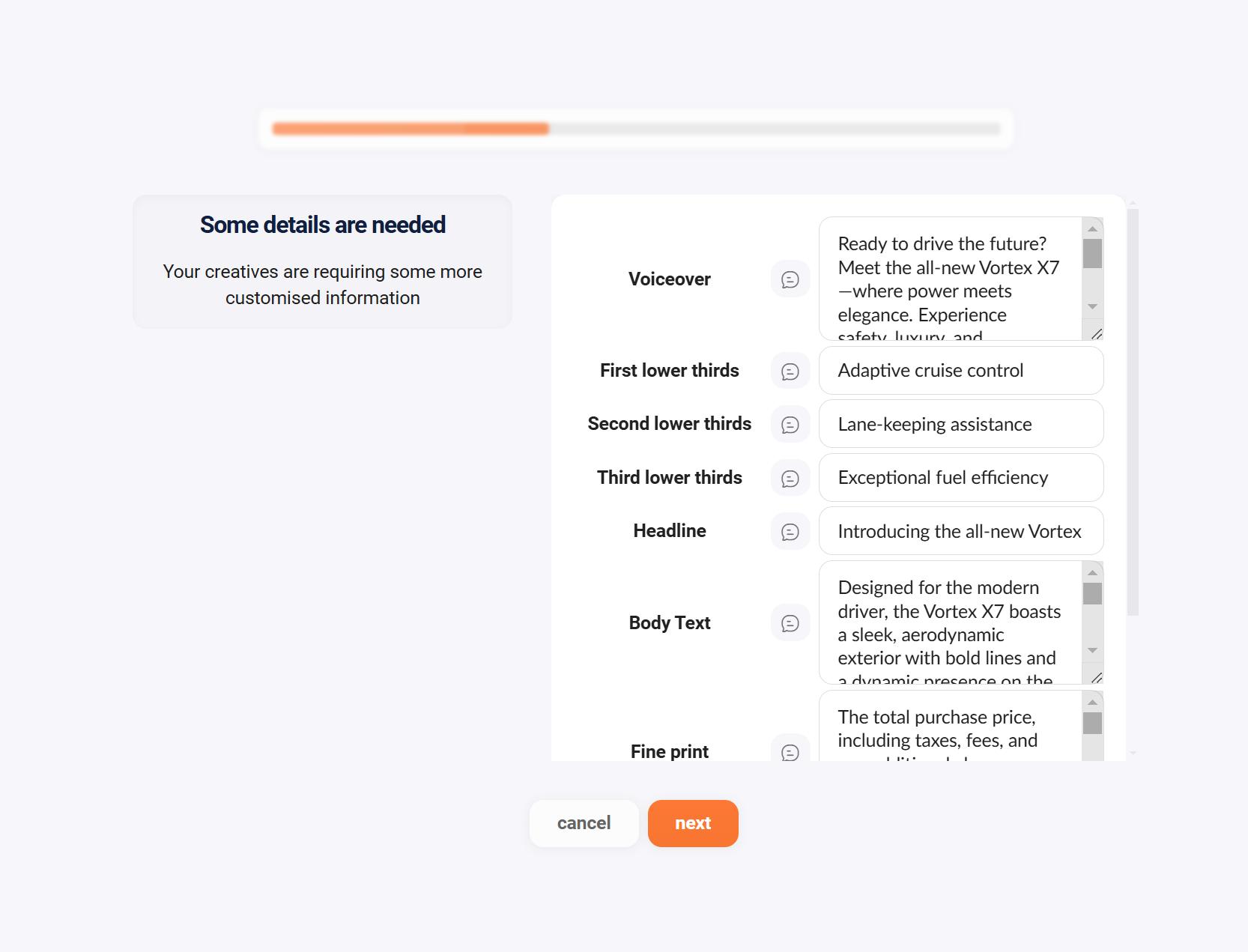
Task: Click the Headline text input
Action: [x=961, y=531]
